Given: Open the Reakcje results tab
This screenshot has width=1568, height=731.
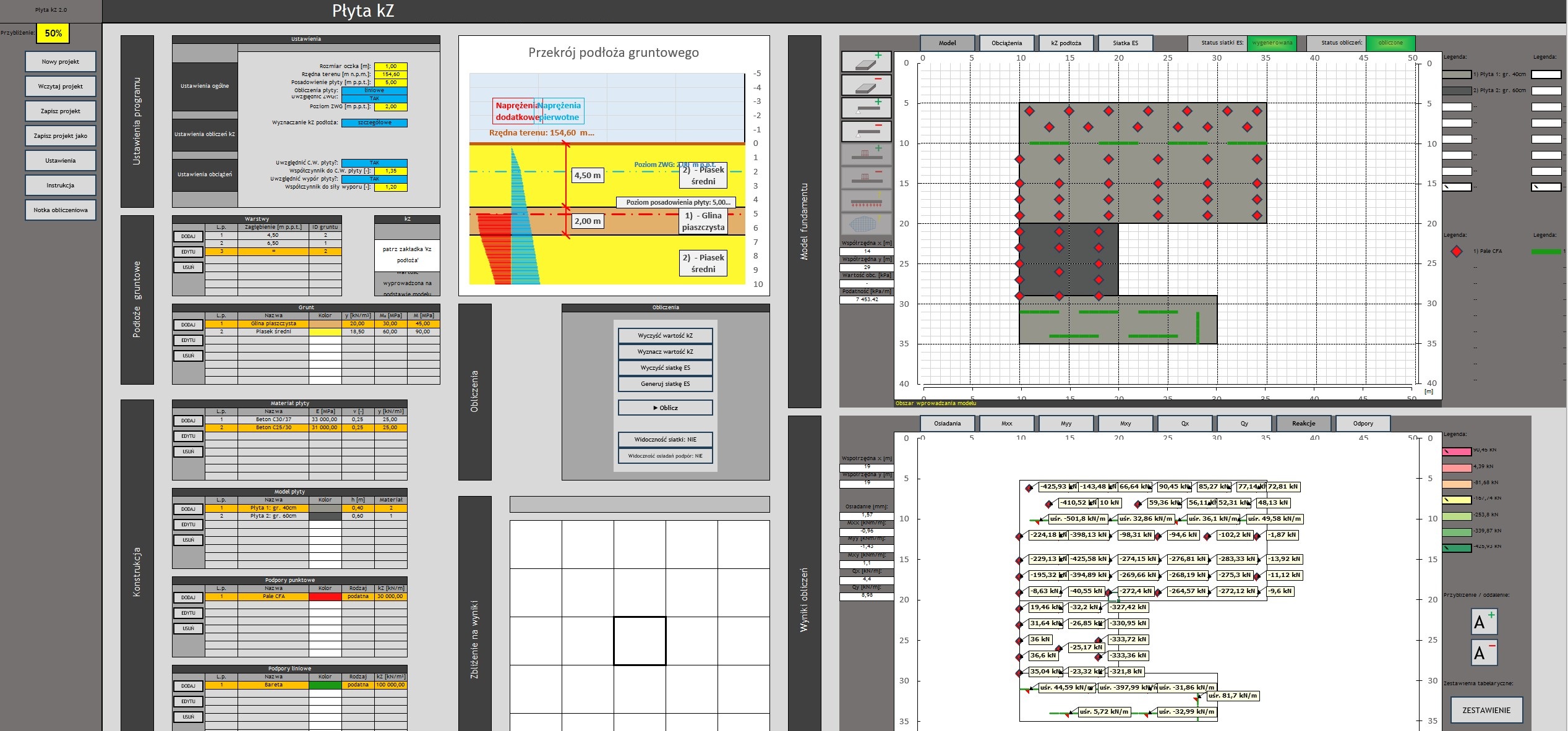Looking at the screenshot, I should (x=1303, y=424).
